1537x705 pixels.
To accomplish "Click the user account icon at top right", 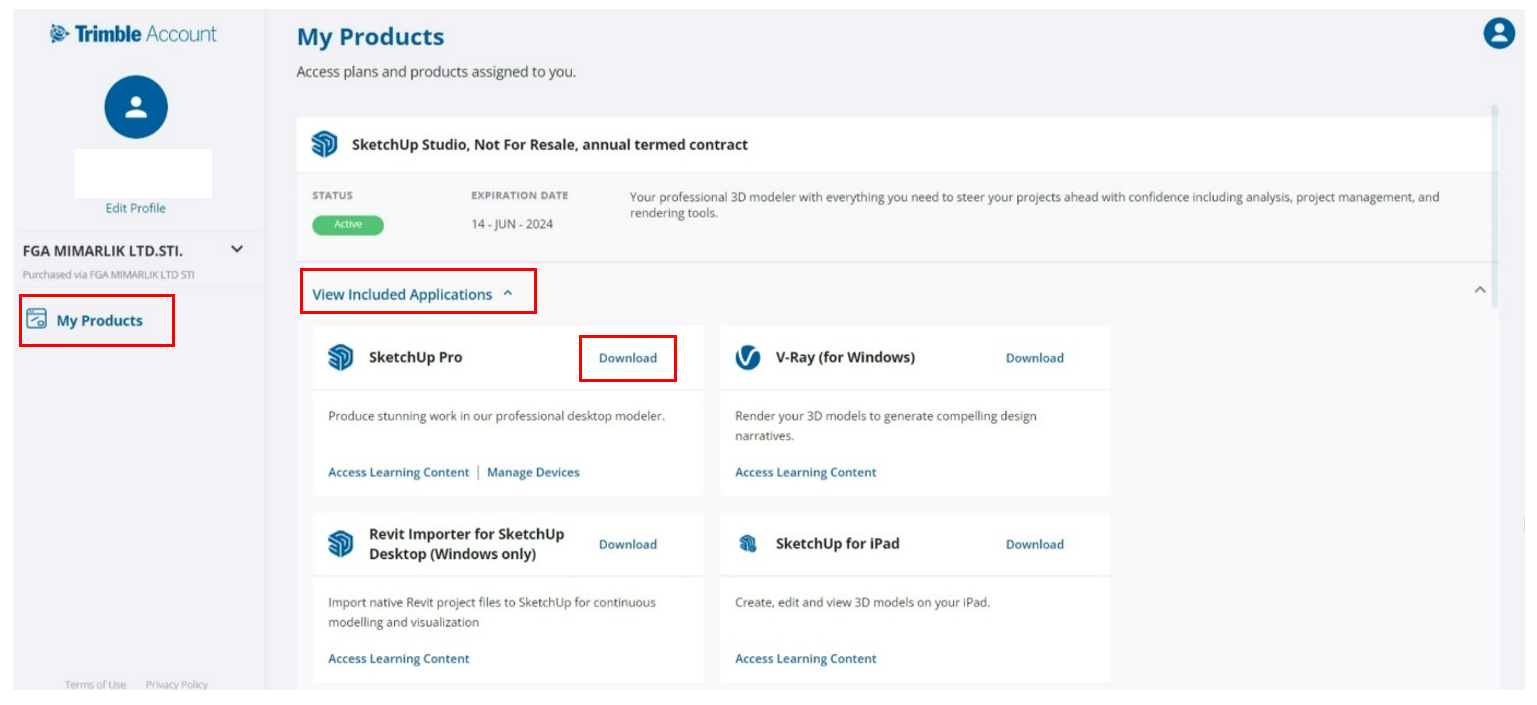I will click(1498, 34).
